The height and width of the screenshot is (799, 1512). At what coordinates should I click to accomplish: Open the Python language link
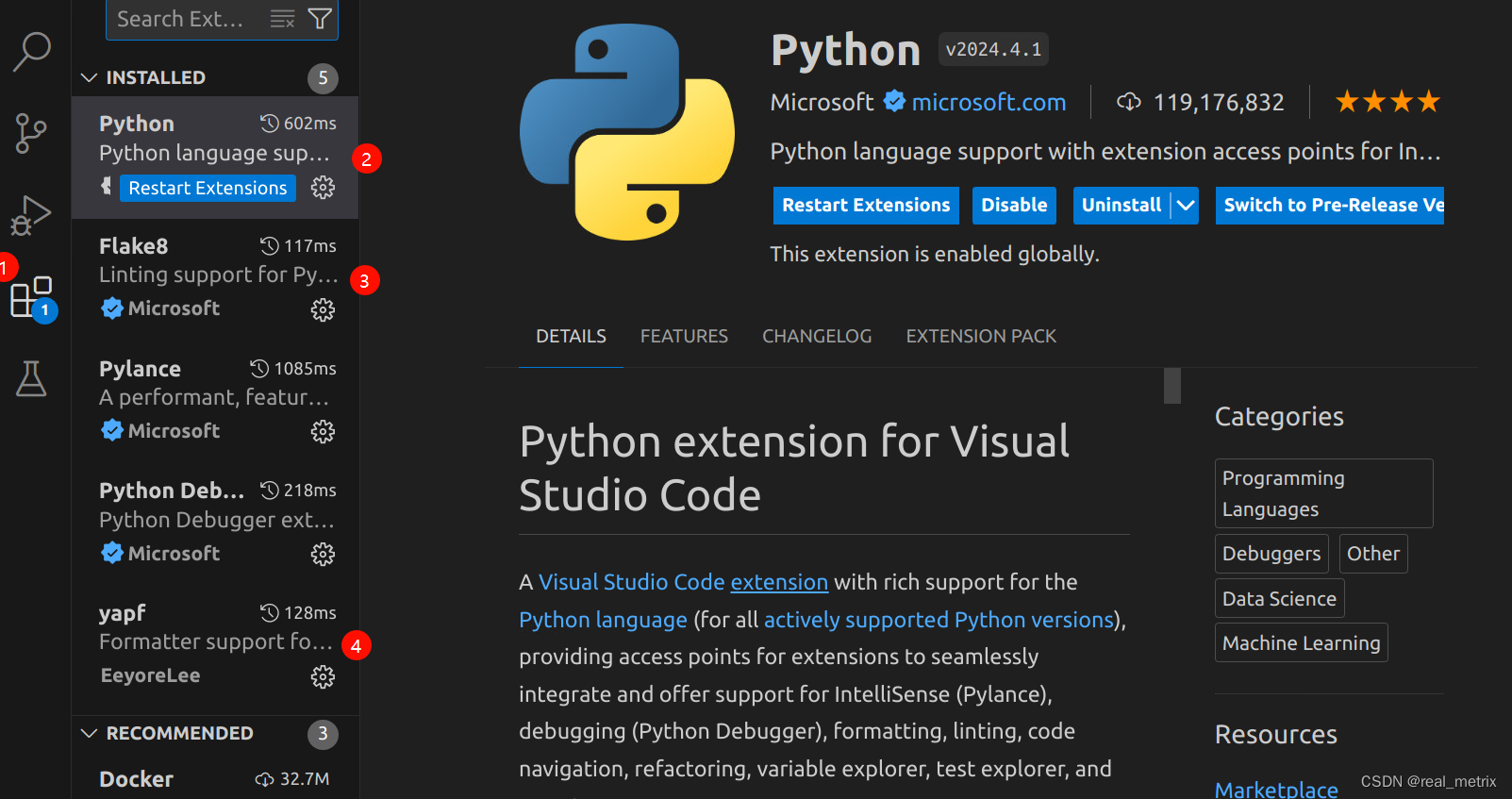[603, 620]
